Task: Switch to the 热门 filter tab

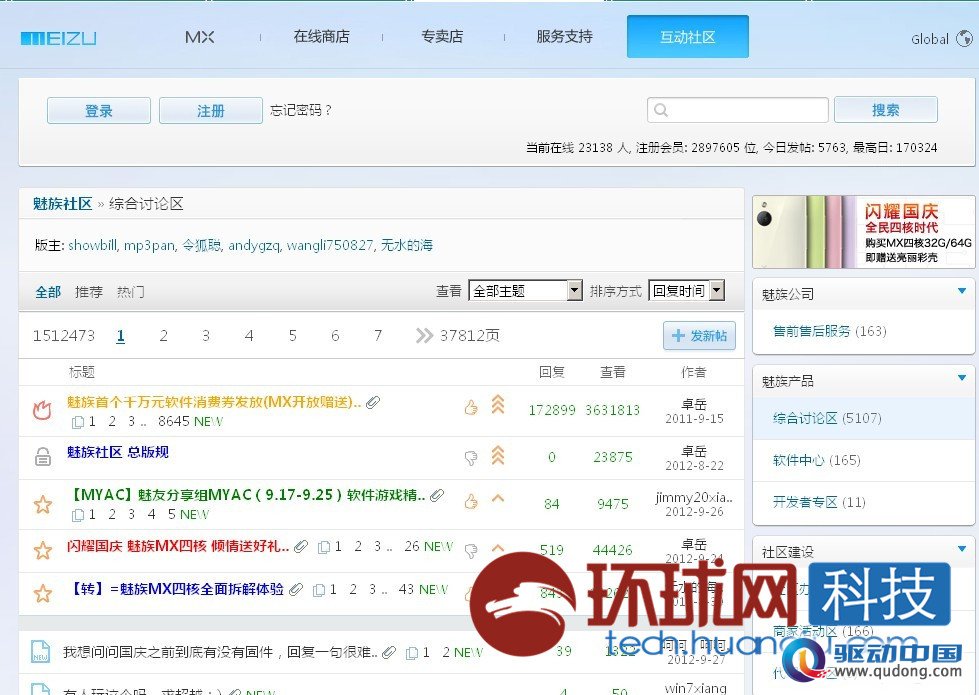Action: click(x=130, y=292)
